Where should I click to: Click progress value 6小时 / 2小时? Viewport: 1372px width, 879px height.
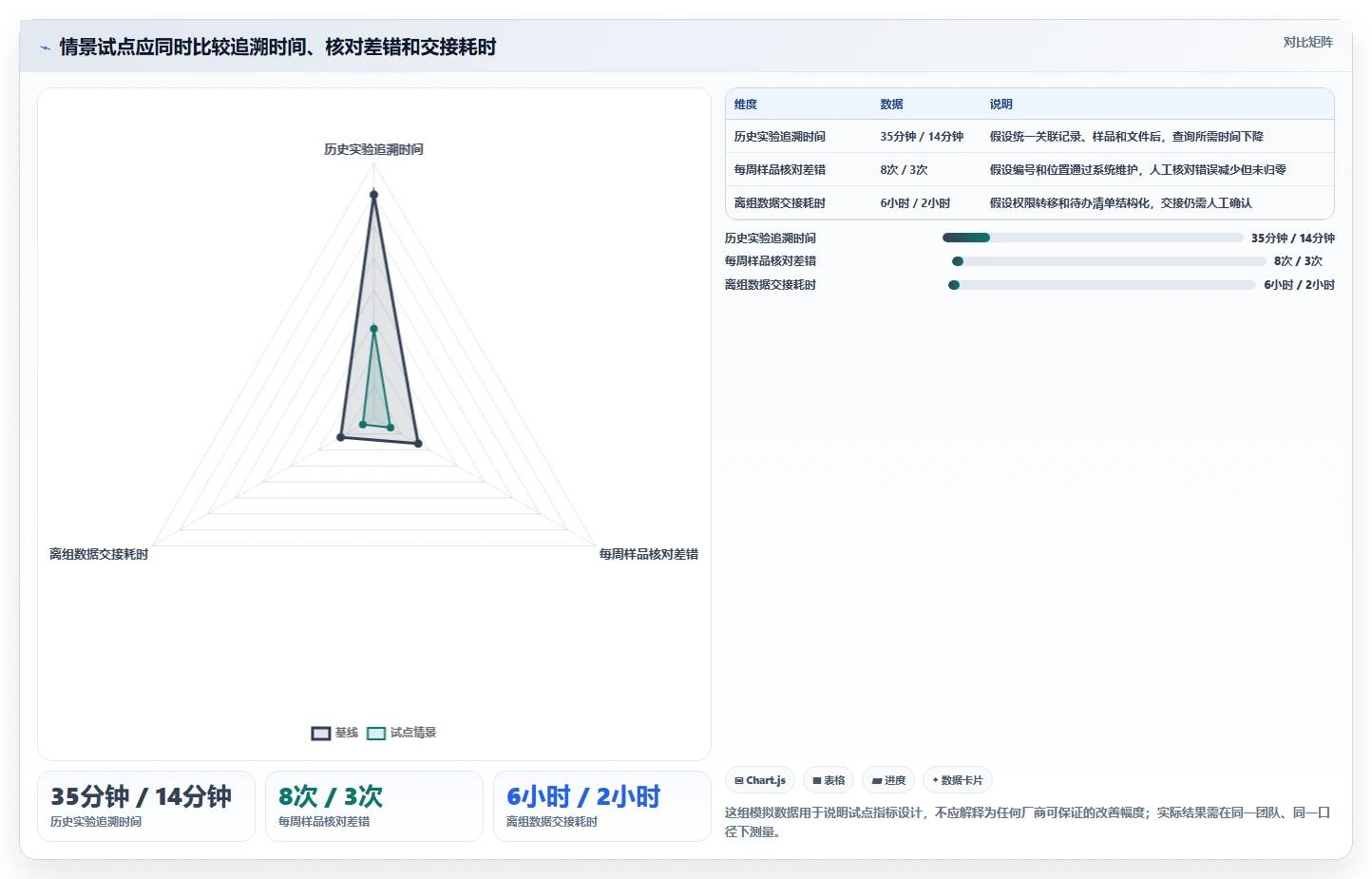[1299, 285]
